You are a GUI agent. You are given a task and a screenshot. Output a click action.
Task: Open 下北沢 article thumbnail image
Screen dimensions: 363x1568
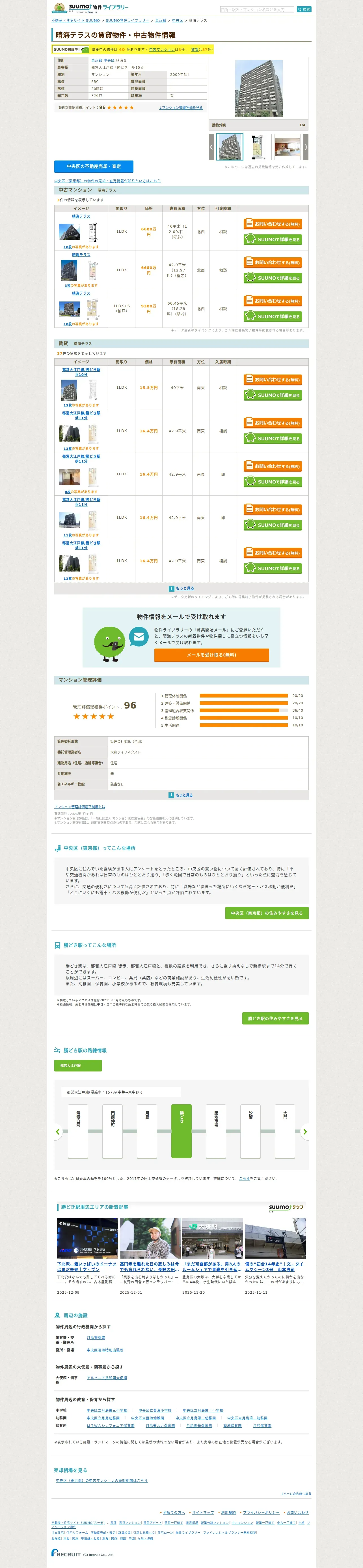point(88,1238)
